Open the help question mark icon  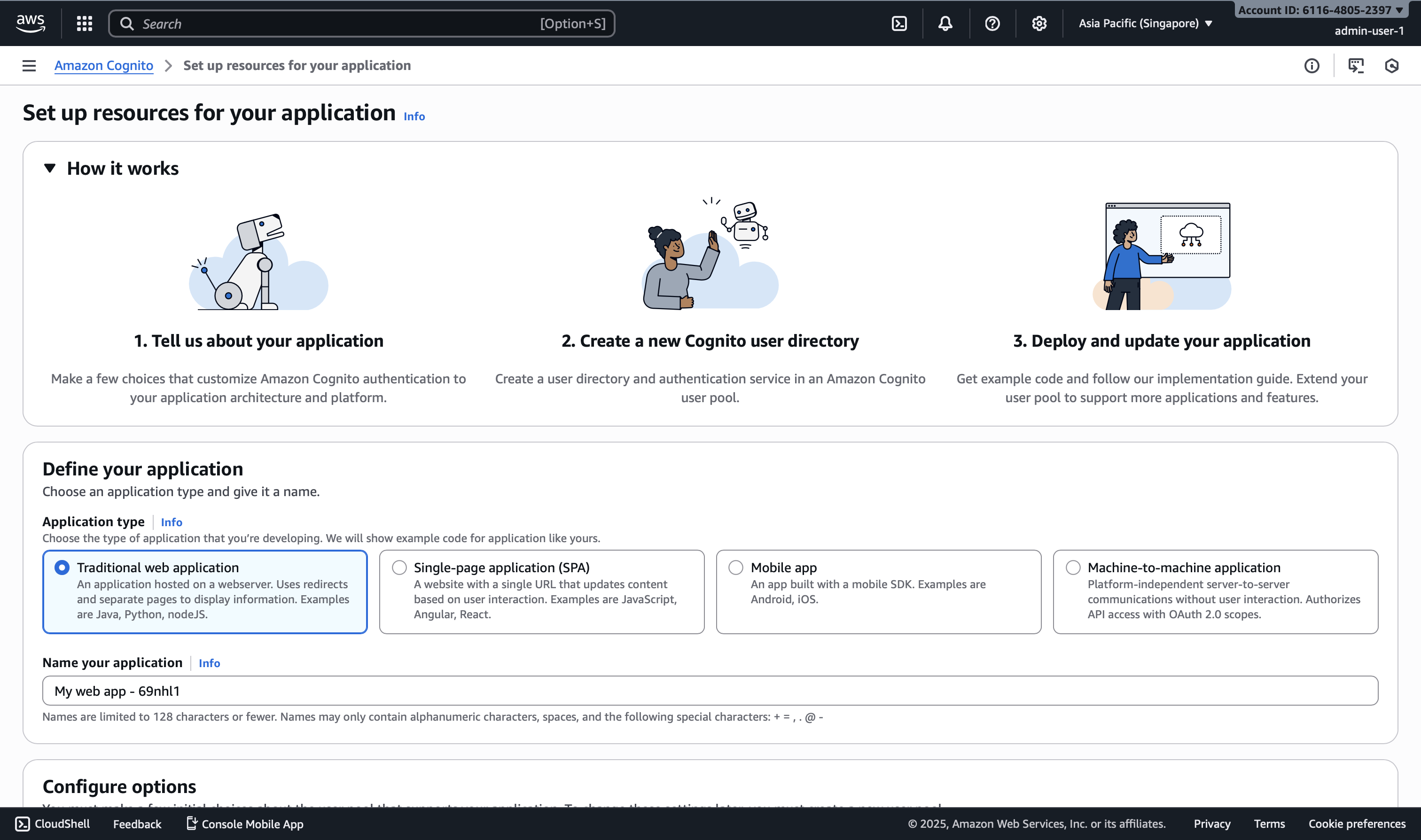(x=992, y=23)
